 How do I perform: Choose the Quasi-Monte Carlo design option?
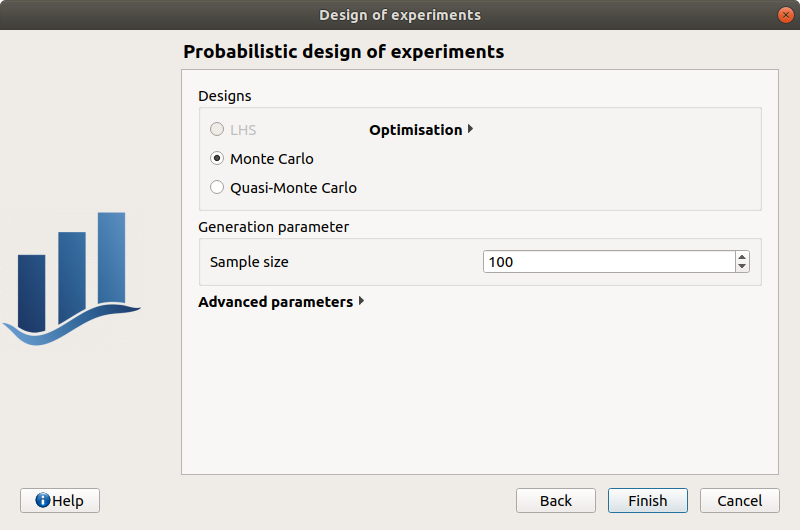tap(217, 188)
